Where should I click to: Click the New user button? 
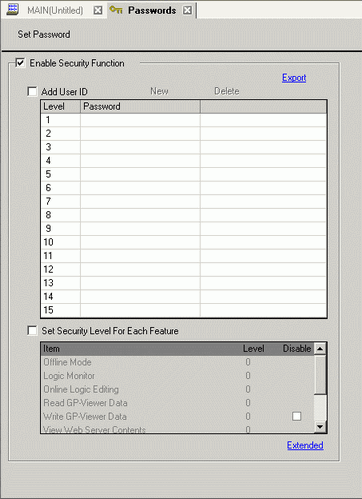pos(159,91)
